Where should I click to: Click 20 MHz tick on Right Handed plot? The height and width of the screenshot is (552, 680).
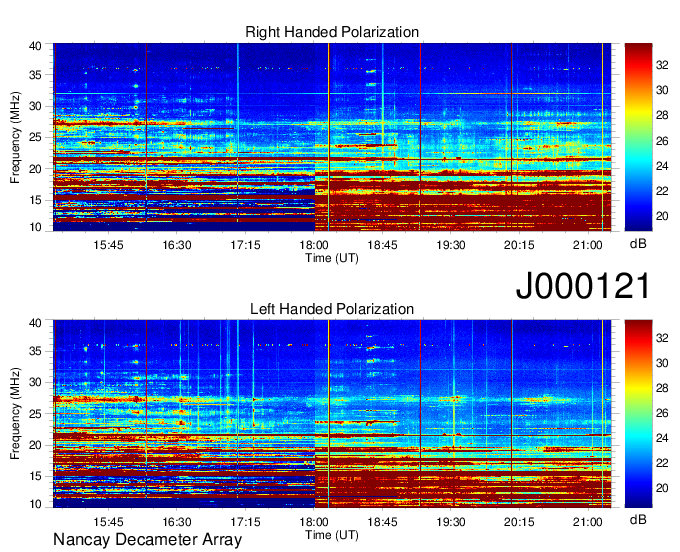pos(35,169)
